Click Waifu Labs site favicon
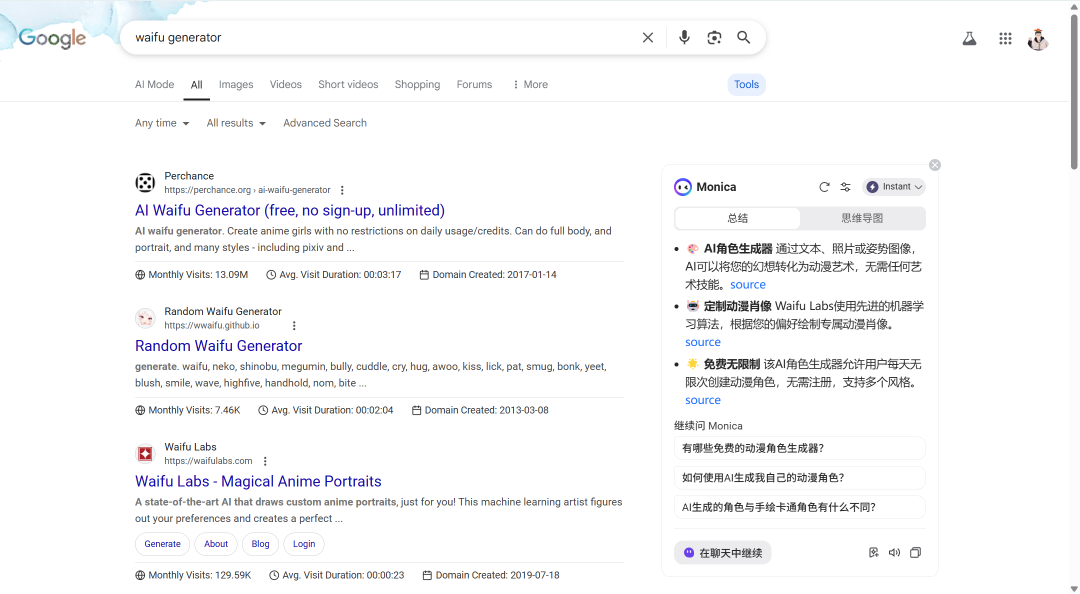 [145, 453]
